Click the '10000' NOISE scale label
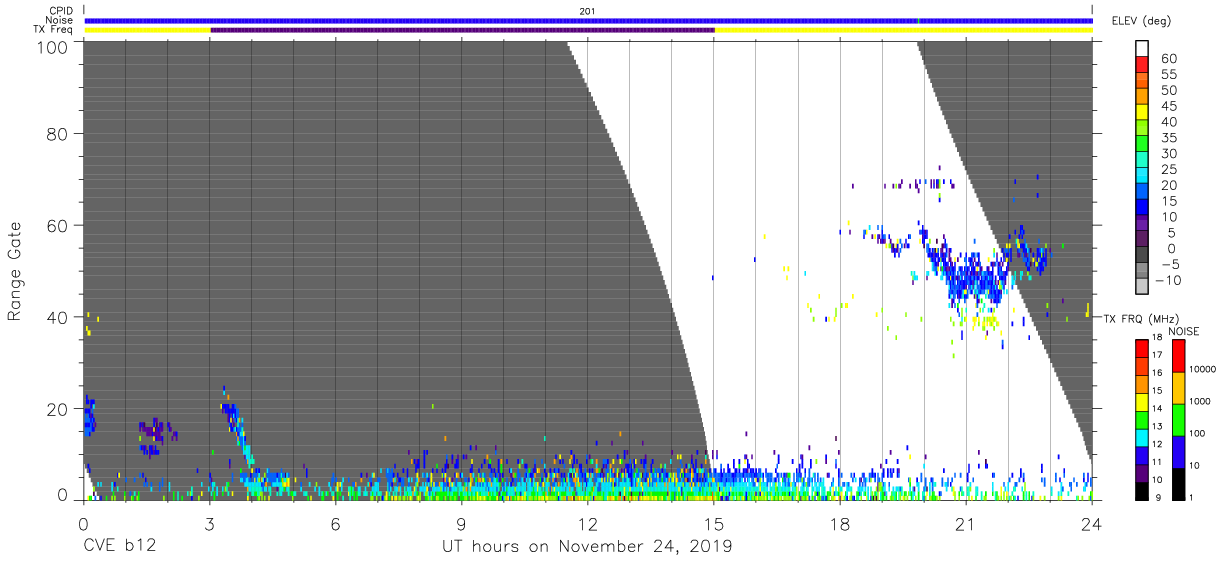Screen dimensions: 1228x567 (1203, 370)
